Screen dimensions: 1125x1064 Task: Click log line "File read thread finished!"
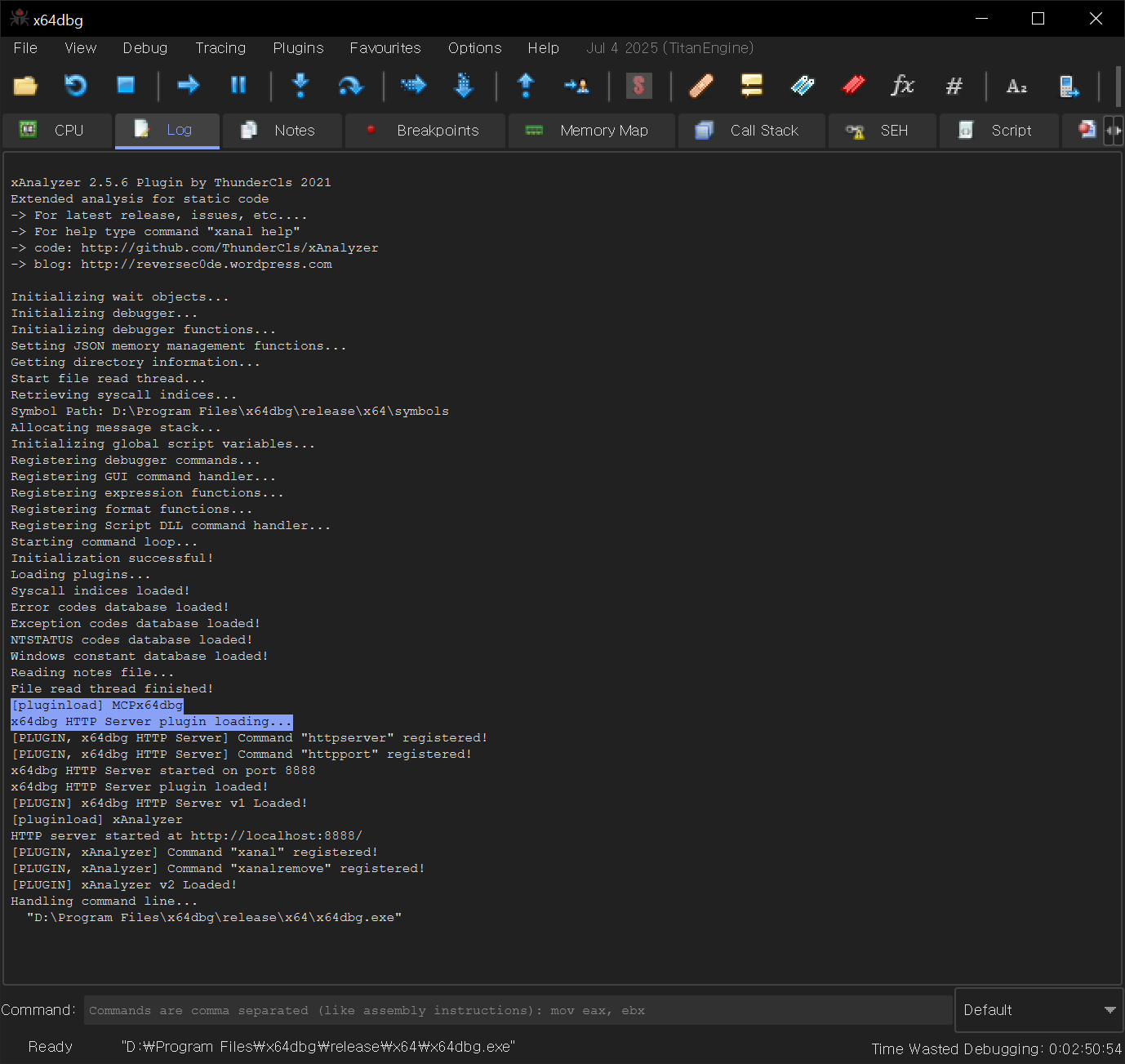point(112,688)
